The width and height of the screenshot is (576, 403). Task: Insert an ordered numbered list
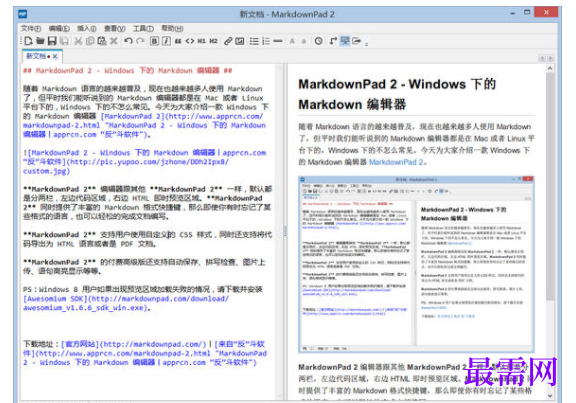pos(266,41)
